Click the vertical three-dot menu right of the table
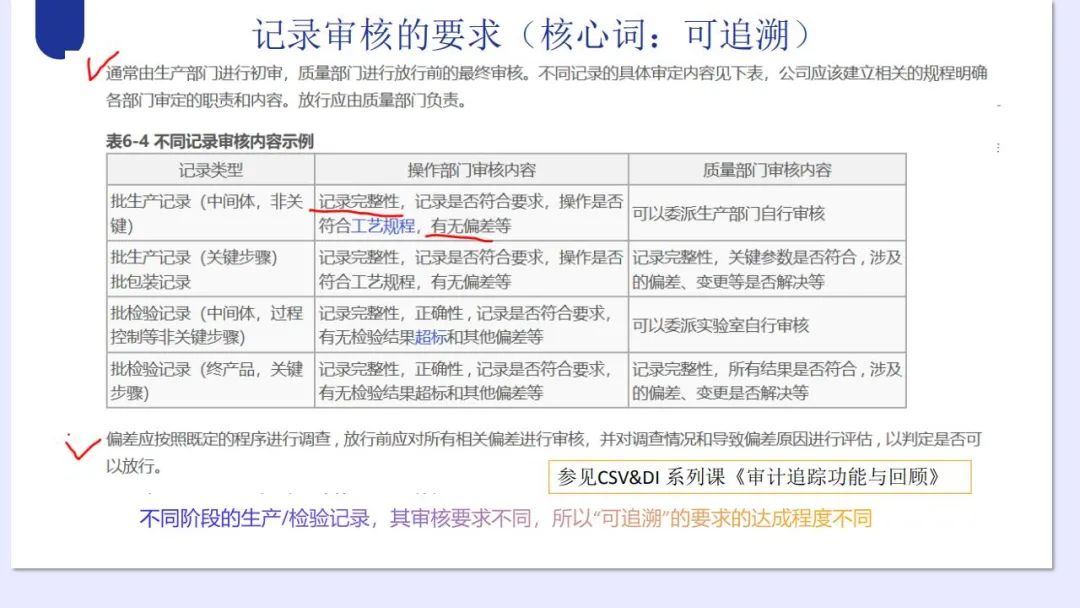This screenshot has width=1080, height=608. pyautogui.click(x=997, y=148)
